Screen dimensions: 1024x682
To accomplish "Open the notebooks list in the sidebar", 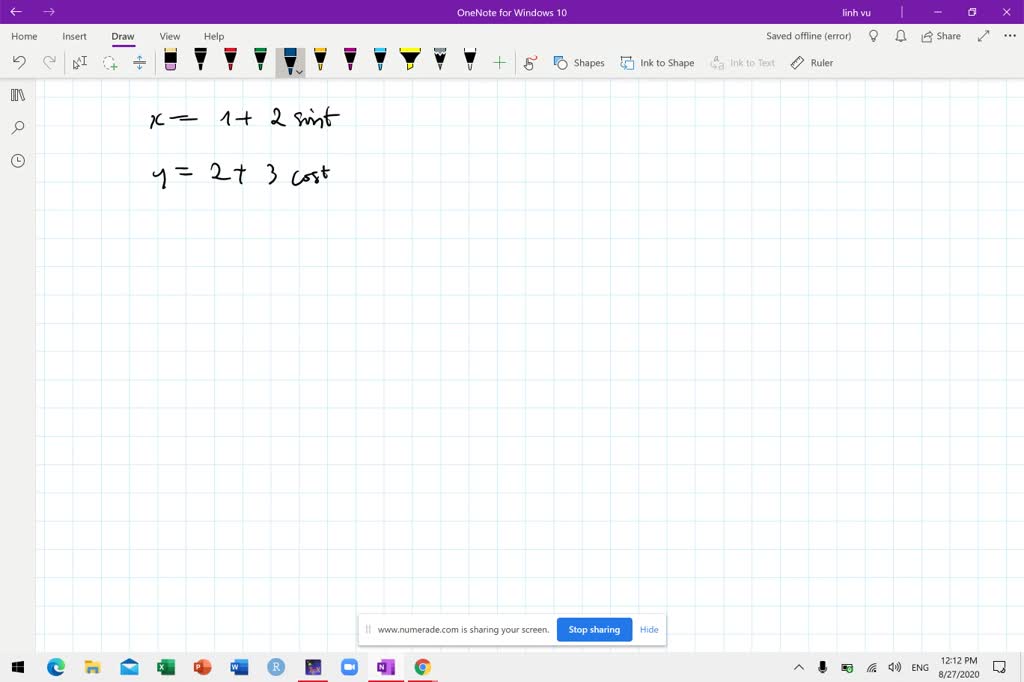I will pyautogui.click(x=17, y=95).
